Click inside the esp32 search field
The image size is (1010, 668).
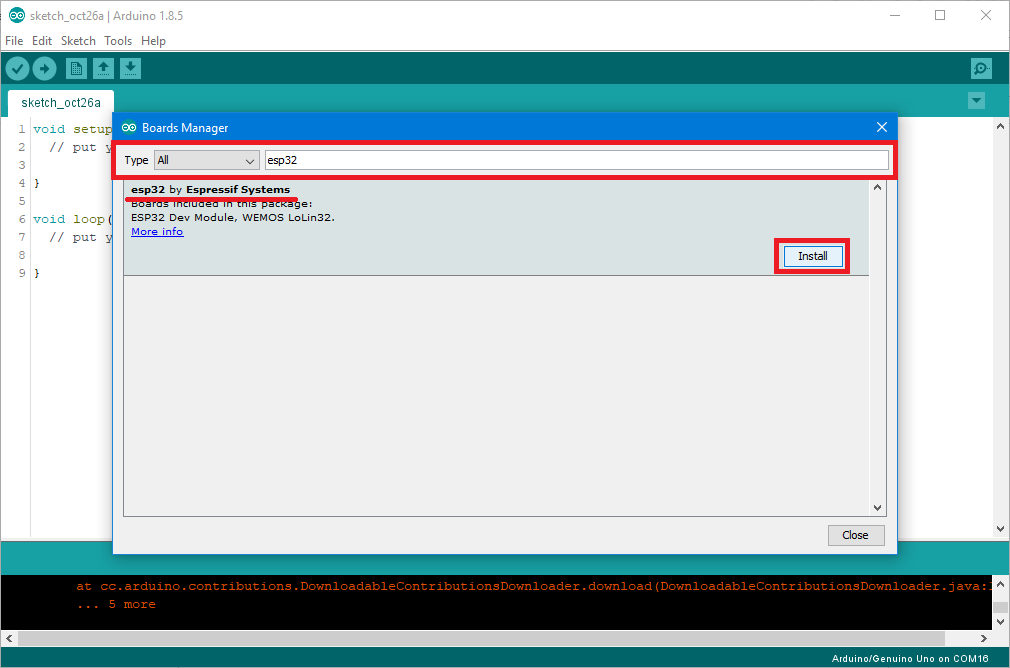point(575,159)
